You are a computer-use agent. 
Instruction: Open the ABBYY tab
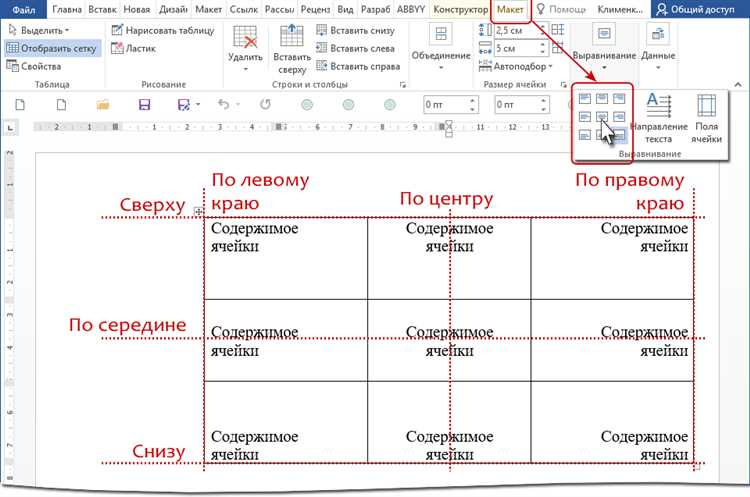[x=410, y=9]
